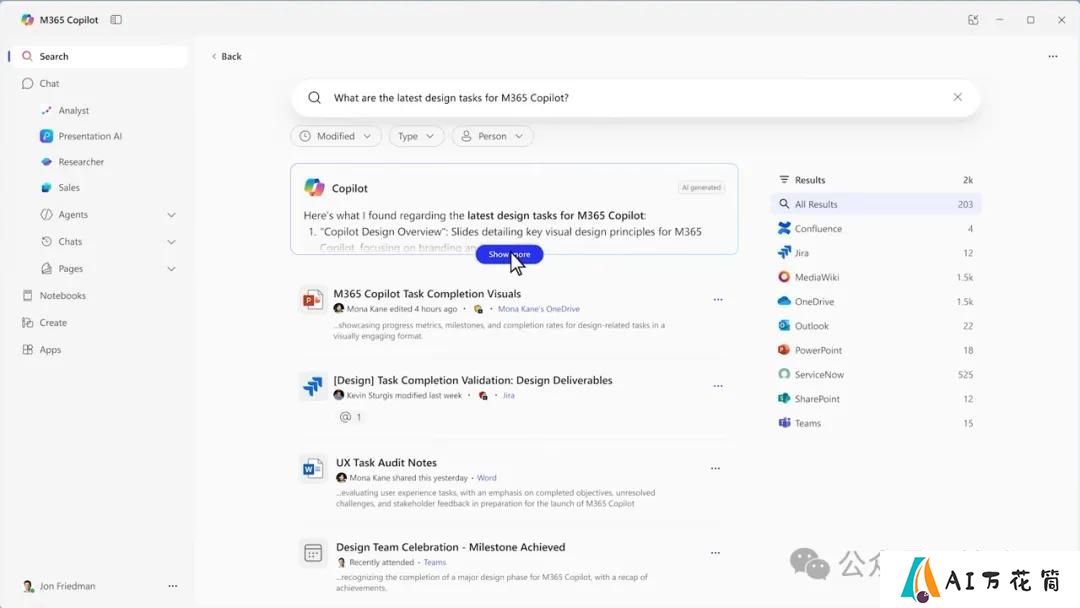Filter results by ServiceNow
The width and height of the screenshot is (1080, 608).
point(875,375)
